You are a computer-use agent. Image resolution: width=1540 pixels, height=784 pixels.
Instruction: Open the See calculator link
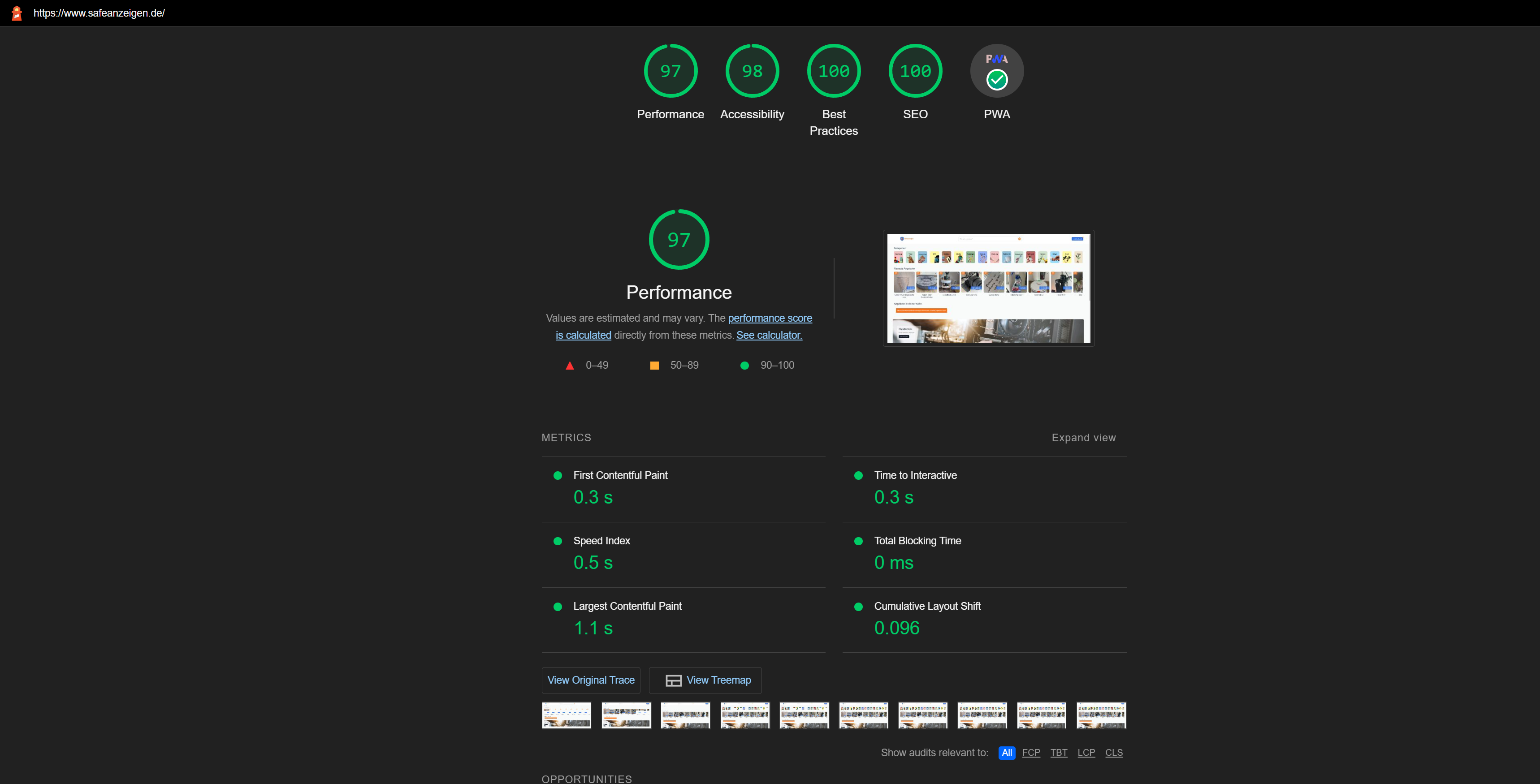(x=769, y=335)
